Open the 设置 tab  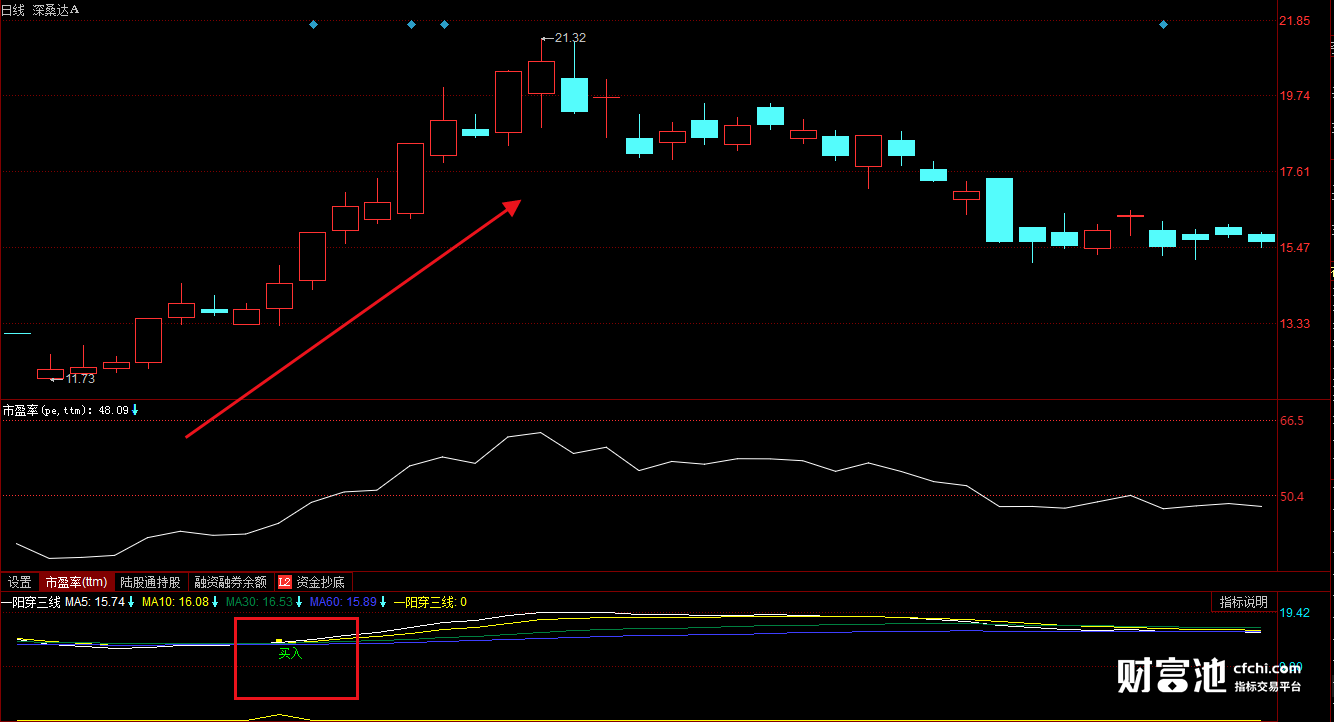[20, 581]
